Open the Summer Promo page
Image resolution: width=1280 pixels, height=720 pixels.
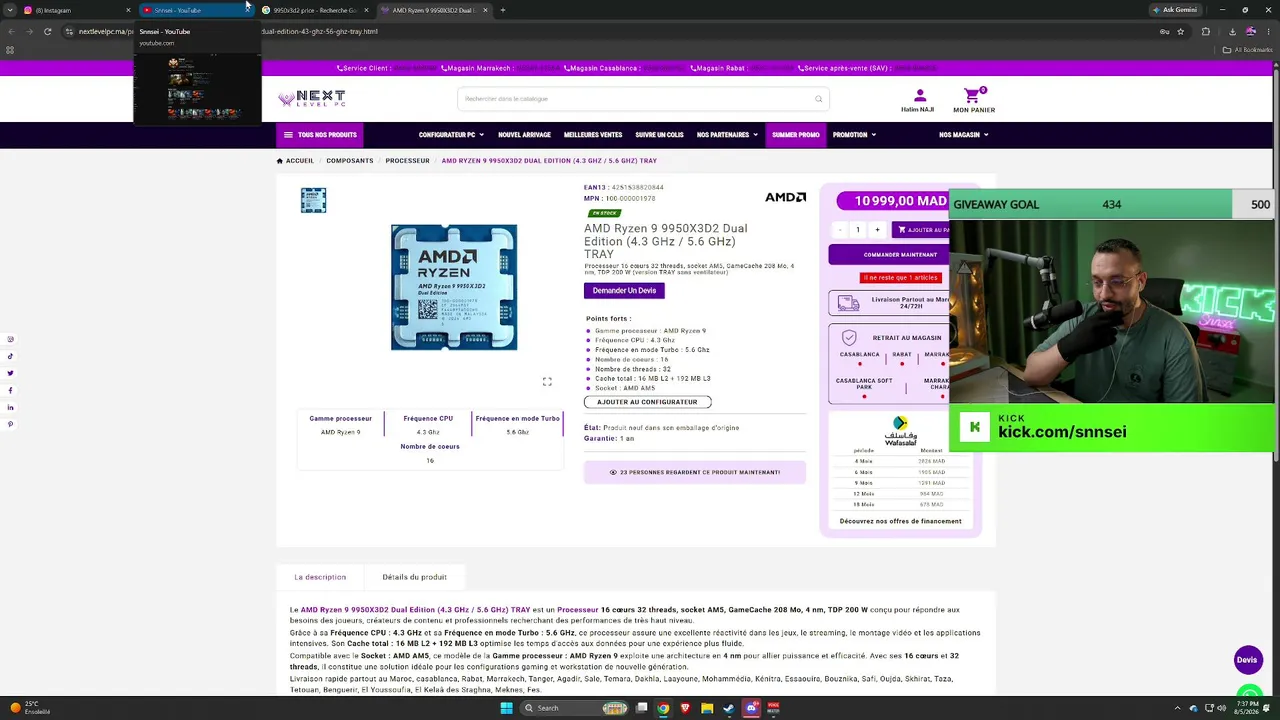[796, 135]
